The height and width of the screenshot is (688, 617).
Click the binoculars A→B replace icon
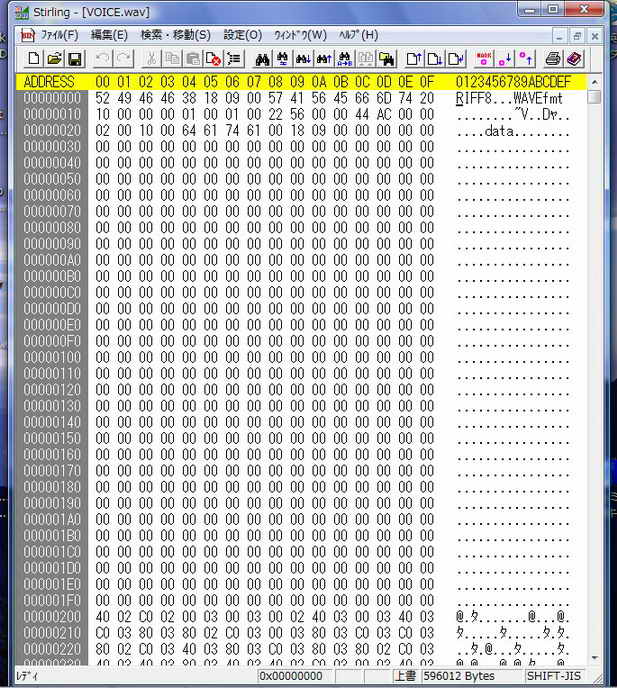[344, 59]
